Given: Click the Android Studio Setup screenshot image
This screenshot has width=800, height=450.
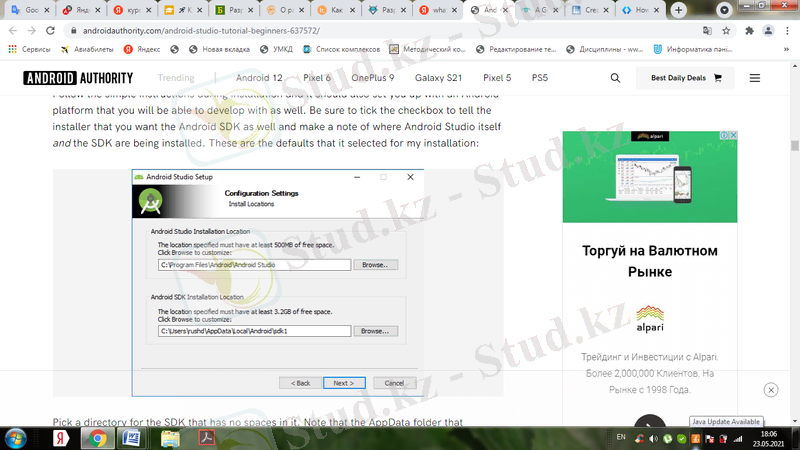Looking at the screenshot, I should coord(278,283).
